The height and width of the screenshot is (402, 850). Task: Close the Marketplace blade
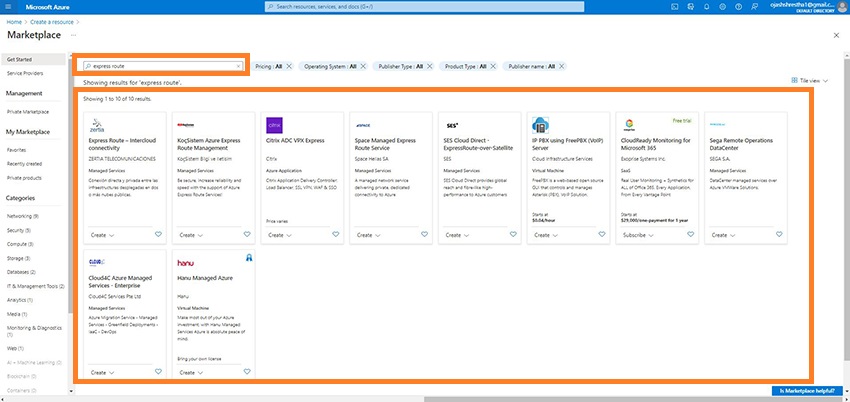(x=836, y=35)
